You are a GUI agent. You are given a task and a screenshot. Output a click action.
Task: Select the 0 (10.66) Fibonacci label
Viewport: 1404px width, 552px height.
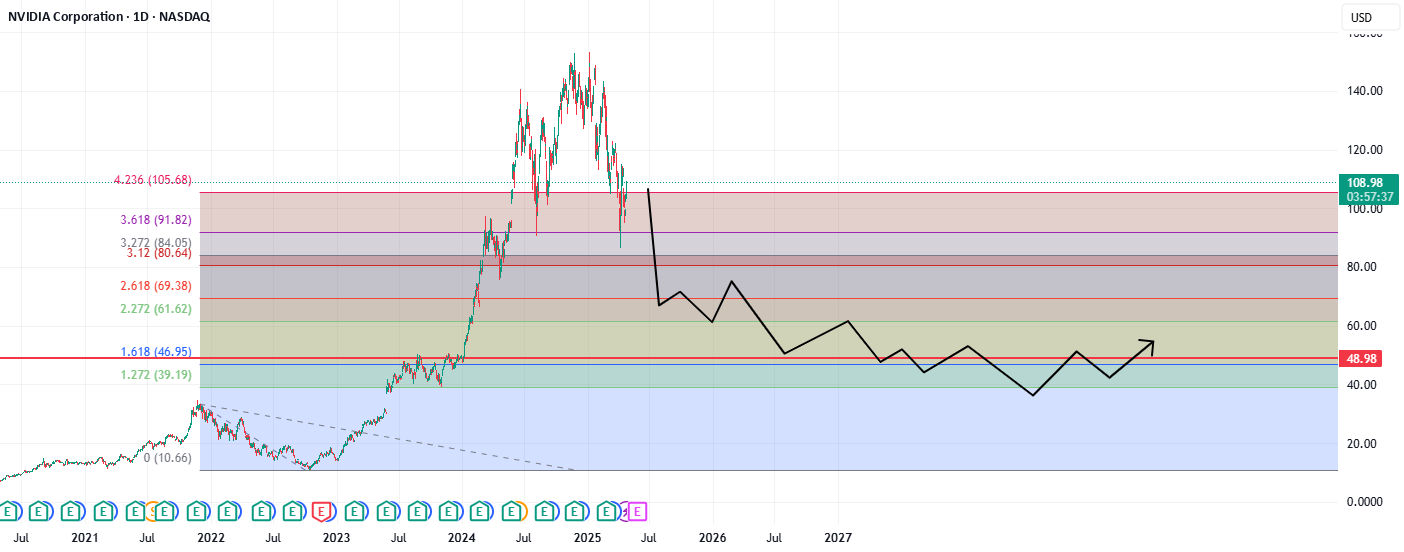click(x=167, y=458)
